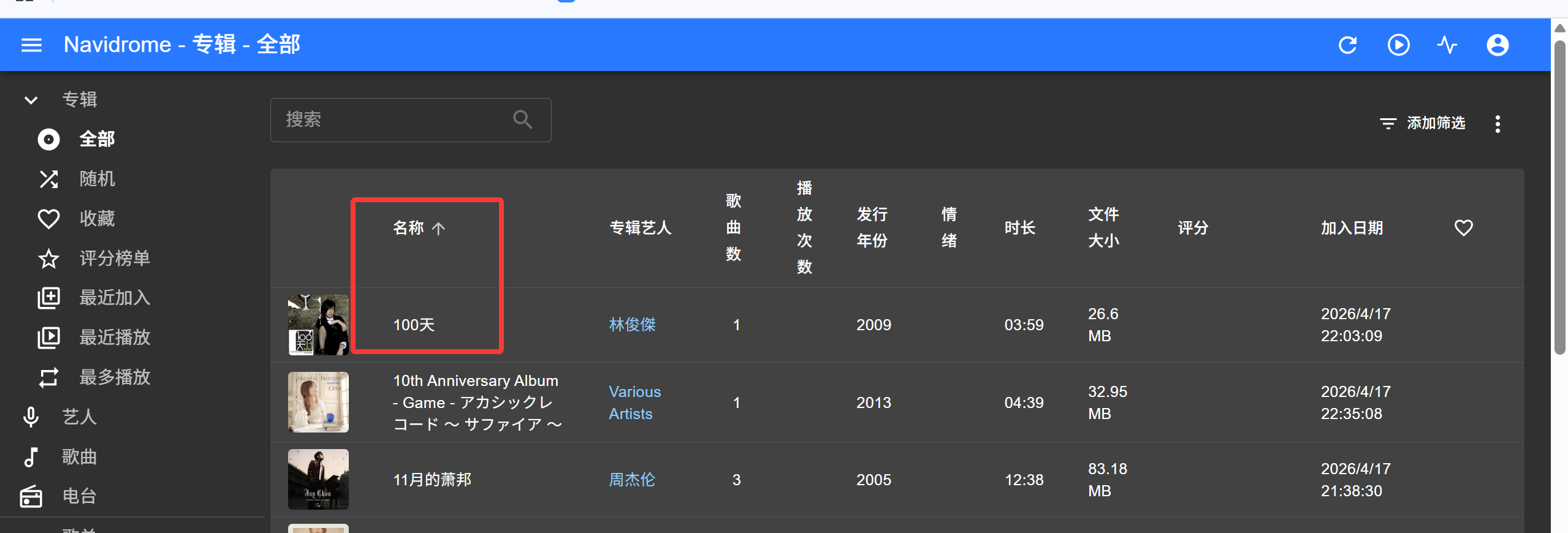Go to 艺人 in sidebar
Screen dimensions: 1568x533
79,417
